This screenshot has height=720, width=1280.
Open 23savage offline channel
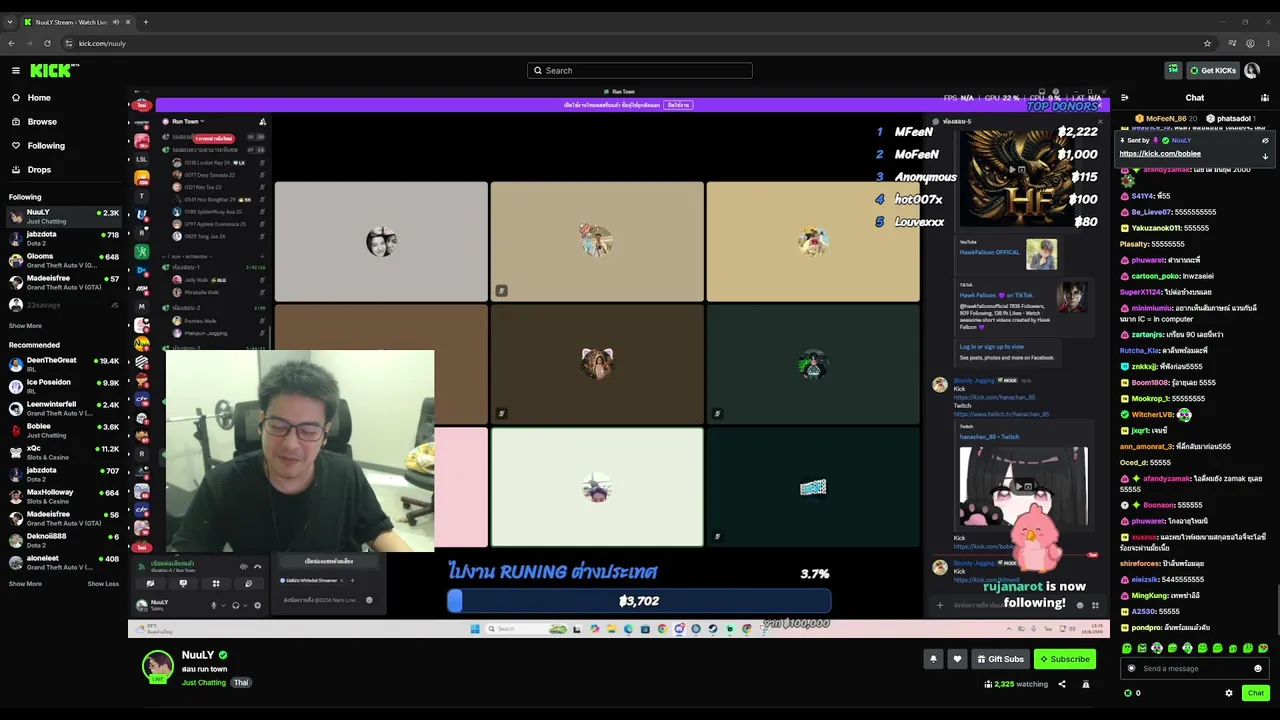[x=64, y=305]
